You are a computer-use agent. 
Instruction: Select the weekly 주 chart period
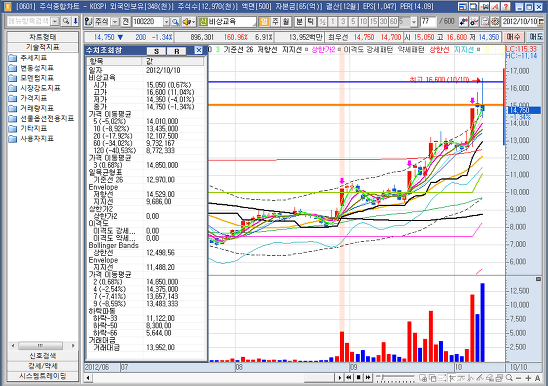tap(275, 22)
